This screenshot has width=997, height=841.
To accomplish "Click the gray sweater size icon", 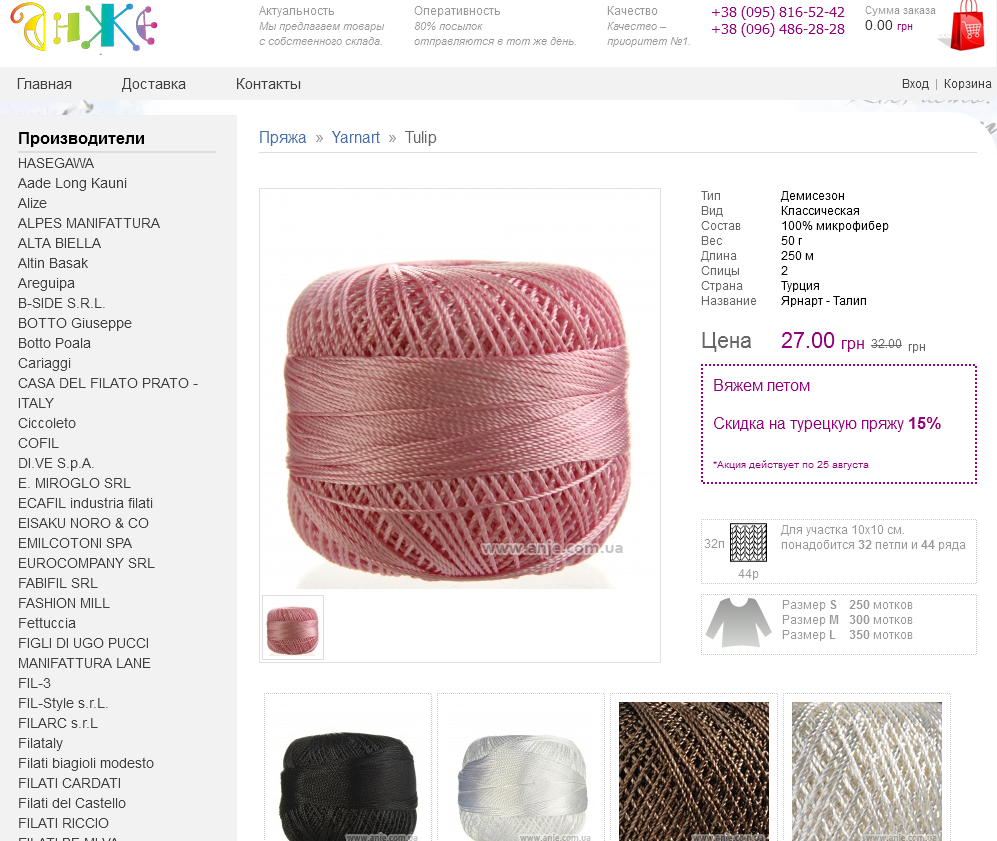I will tap(738, 623).
